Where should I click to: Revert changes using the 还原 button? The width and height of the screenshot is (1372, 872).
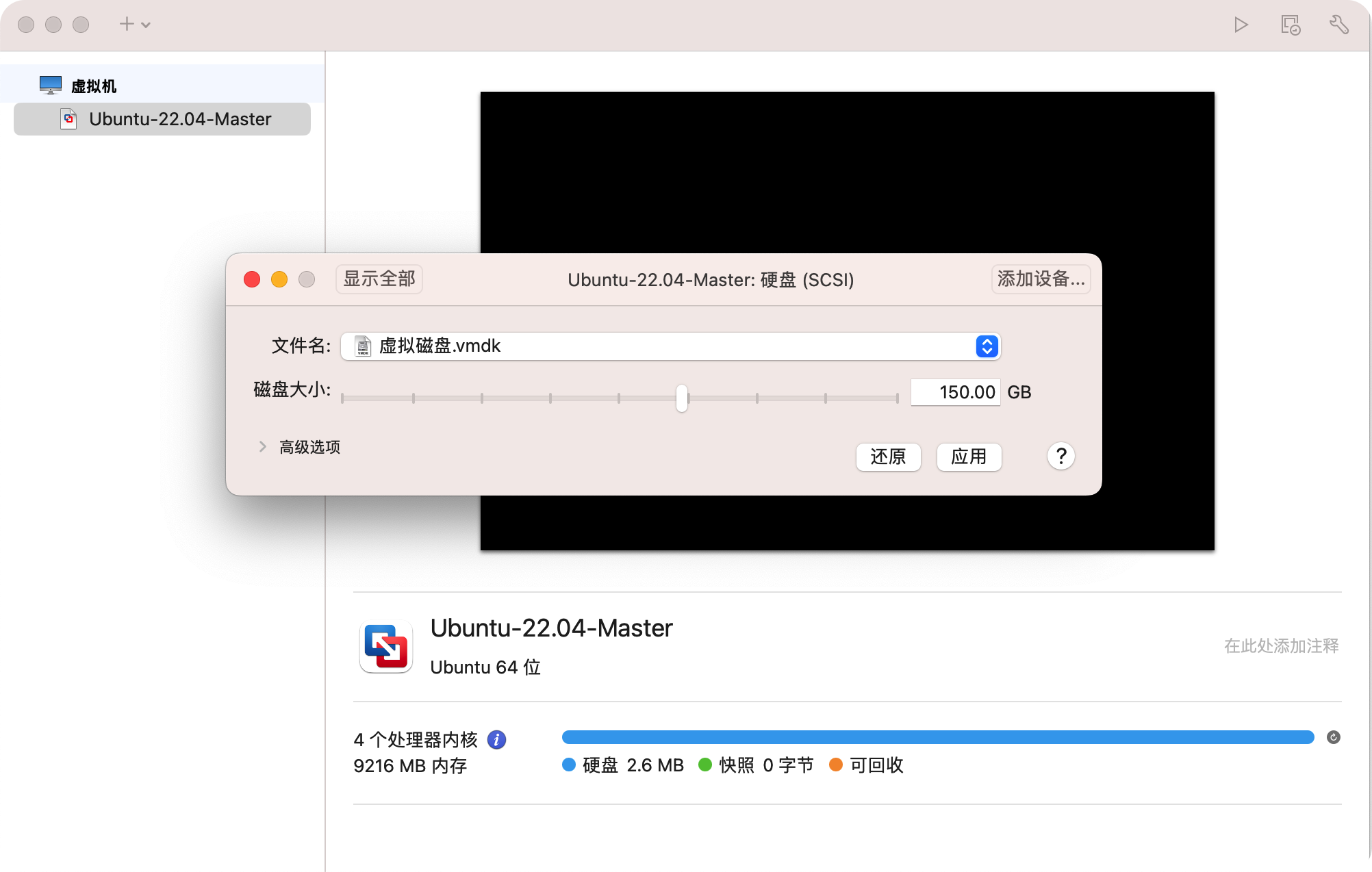pyautogui.click(x=888, y=457)
